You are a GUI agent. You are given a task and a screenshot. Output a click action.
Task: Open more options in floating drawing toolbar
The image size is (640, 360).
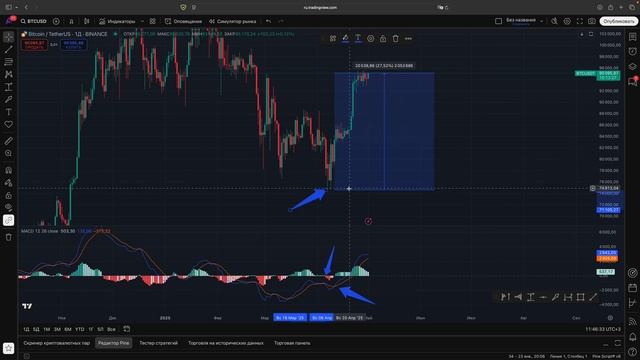408,38
